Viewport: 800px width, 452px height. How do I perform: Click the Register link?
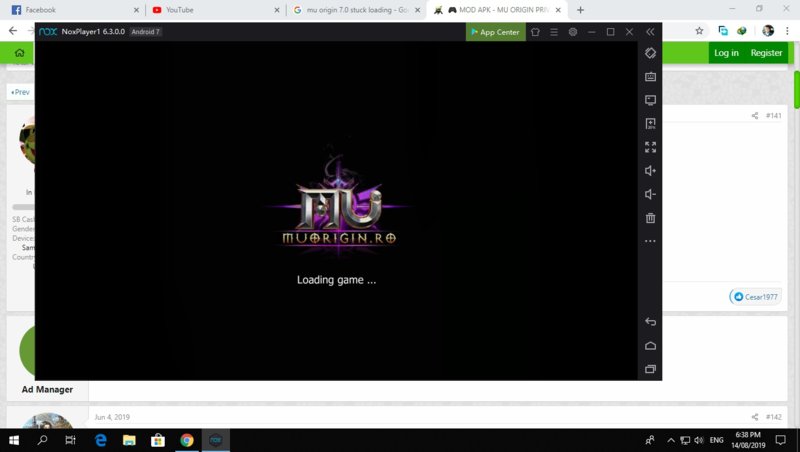[x=766, y=53]
